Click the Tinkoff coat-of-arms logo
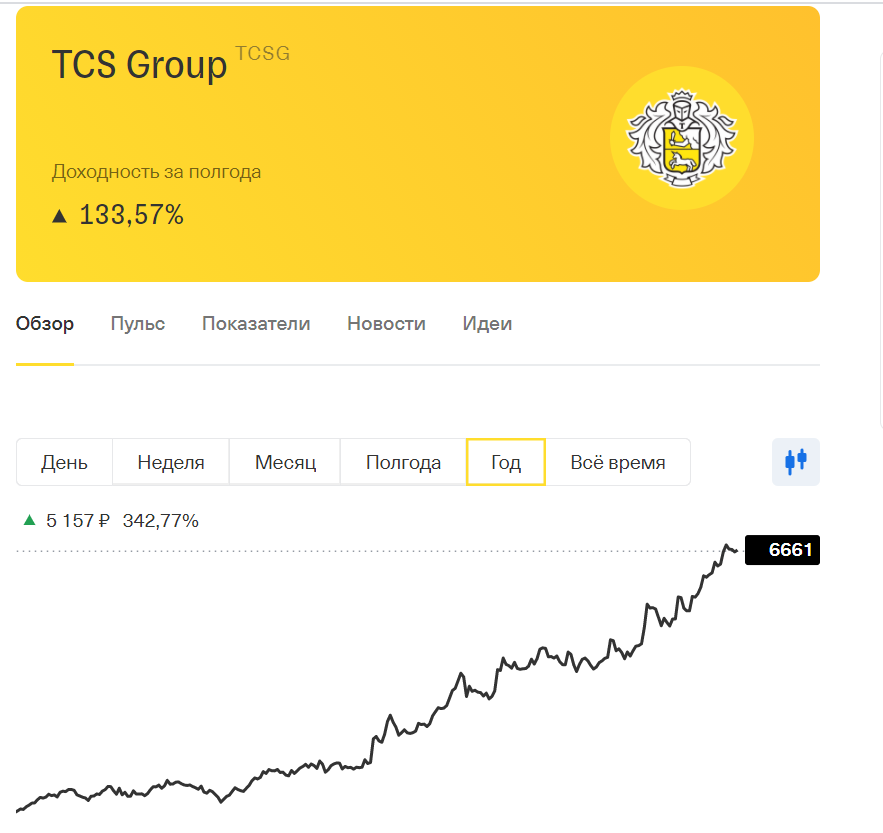Screen dimensions: 883x833 click(681, 139)
